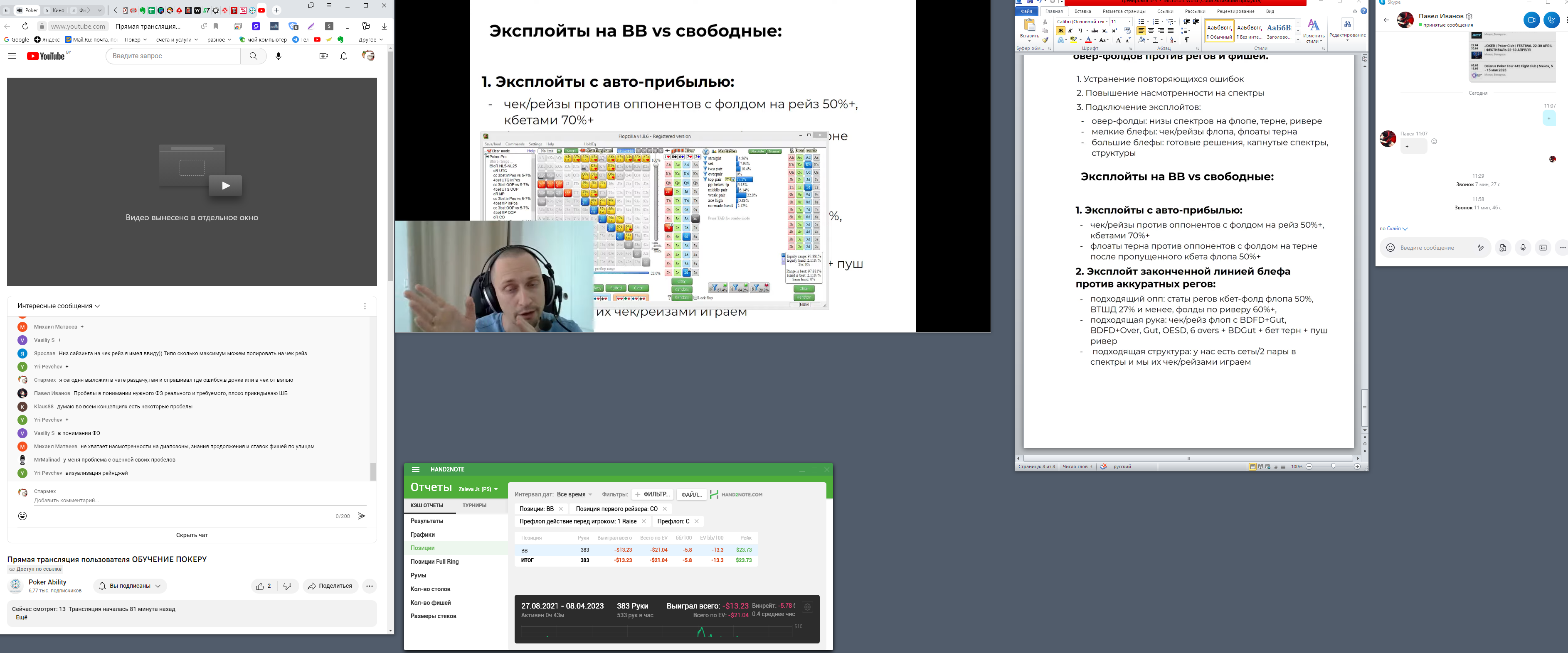Image resolution: width=1568 pixels, height=653 pixels.
Task: Click Поделиться share button on YouTube
Action: click(330, 586)
